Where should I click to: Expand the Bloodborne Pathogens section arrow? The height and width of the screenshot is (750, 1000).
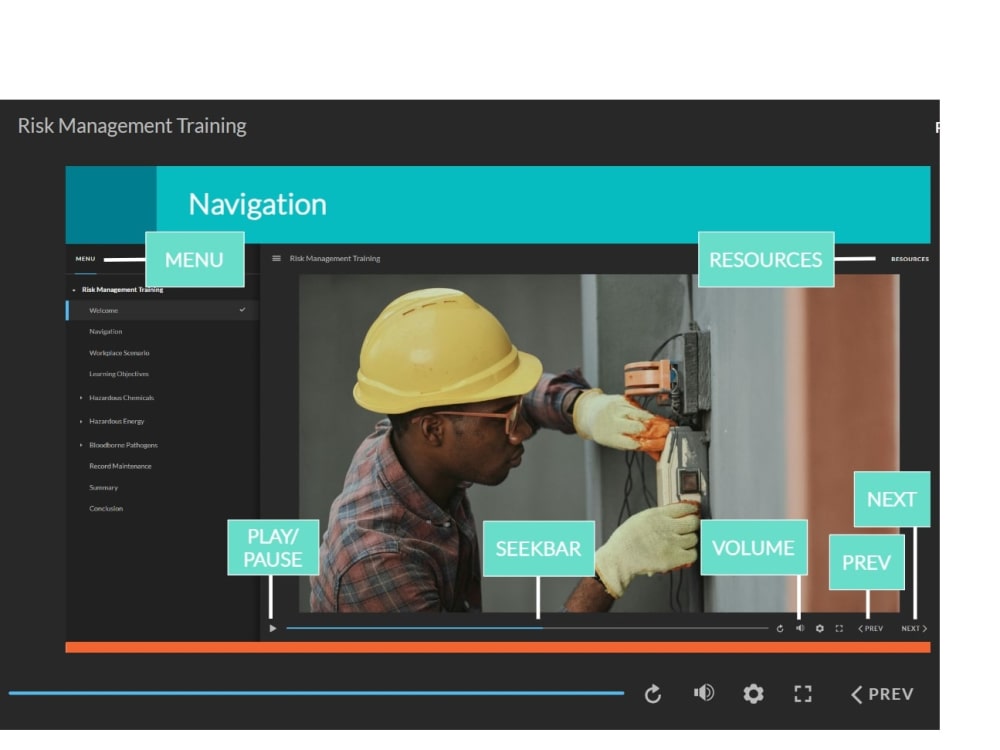click(x=81, y=445)
